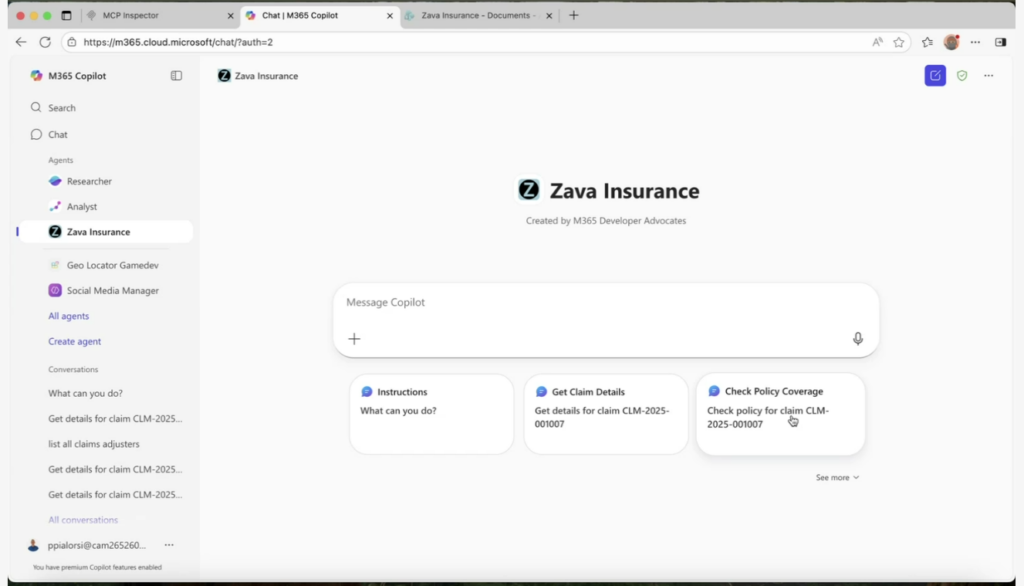Select the Get Claim Details prompt card
Viewport: 1024px width, 586px height.
pyautogui.click(x=606, y=414)
